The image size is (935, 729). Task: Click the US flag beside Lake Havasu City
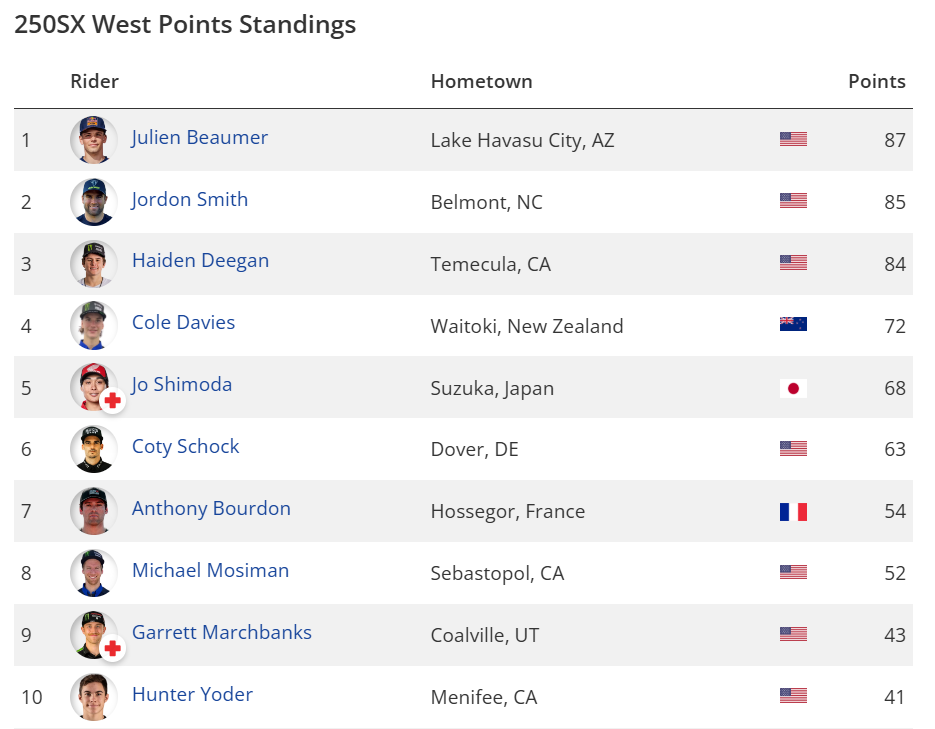click(x=793, y=139)
